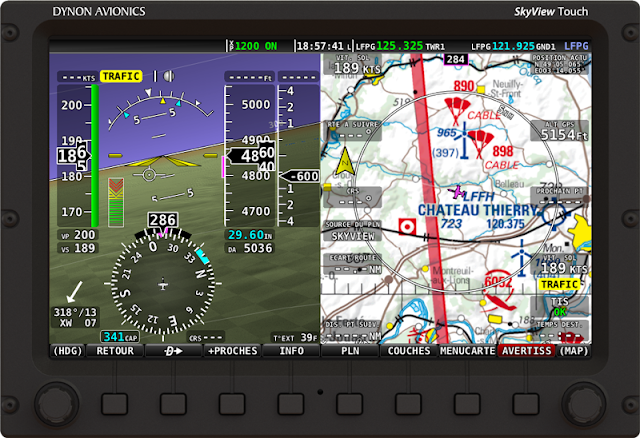Image resolution: width=640 pixels, height=438 pixels.
Task: Tap the outside temperature T°EXT 39F
Action: [x=295, y=338]
